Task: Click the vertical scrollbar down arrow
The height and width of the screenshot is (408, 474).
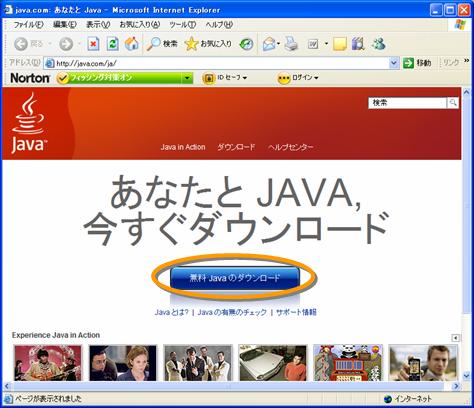Action: click(x=466, y=376)
